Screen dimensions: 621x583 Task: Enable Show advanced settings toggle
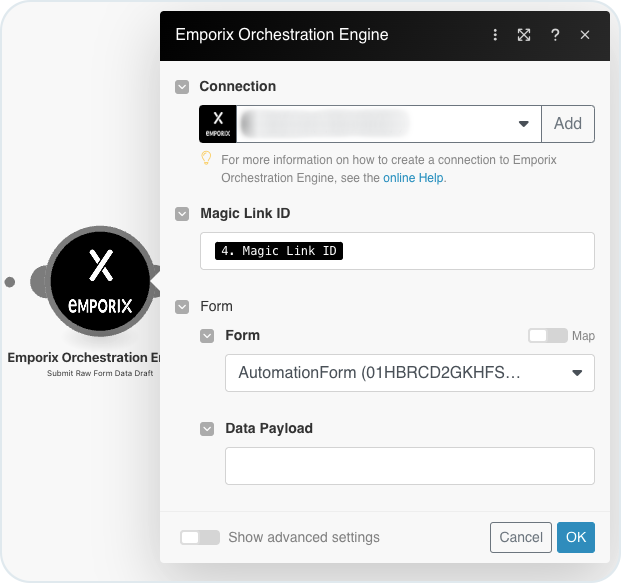coord(200,537)
